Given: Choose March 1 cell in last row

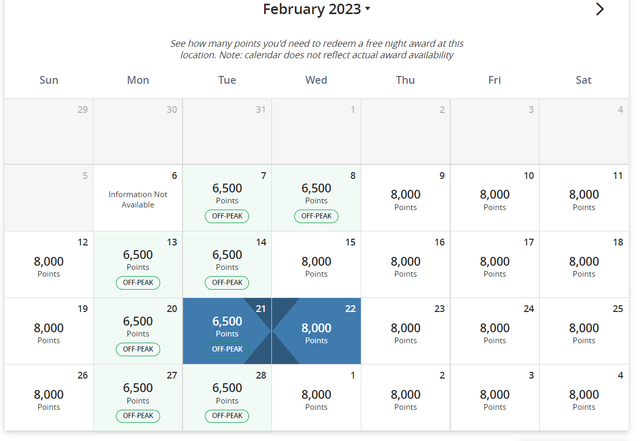Looking at the screenshot, I should click(x=316, y=398).
